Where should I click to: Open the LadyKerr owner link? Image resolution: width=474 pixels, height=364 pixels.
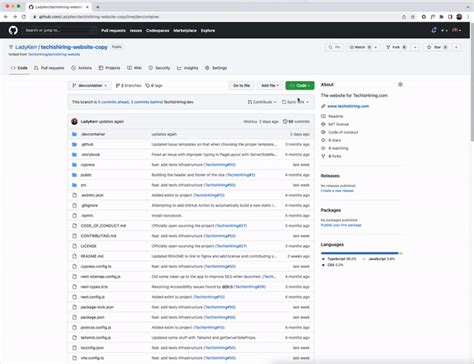(26, 47)
